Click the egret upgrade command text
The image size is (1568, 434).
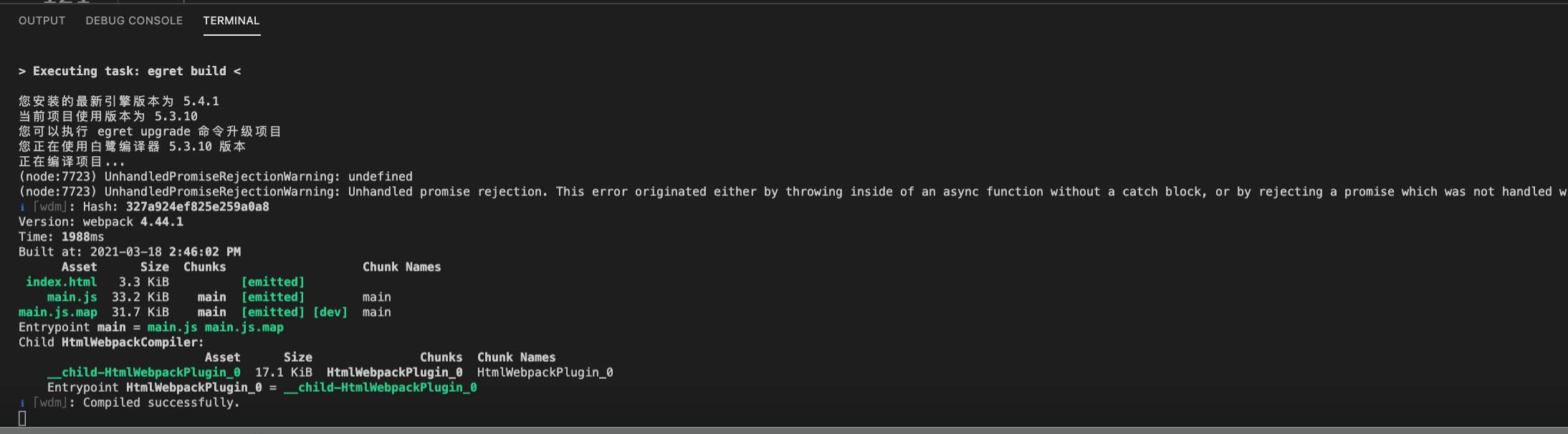[143, 132]
